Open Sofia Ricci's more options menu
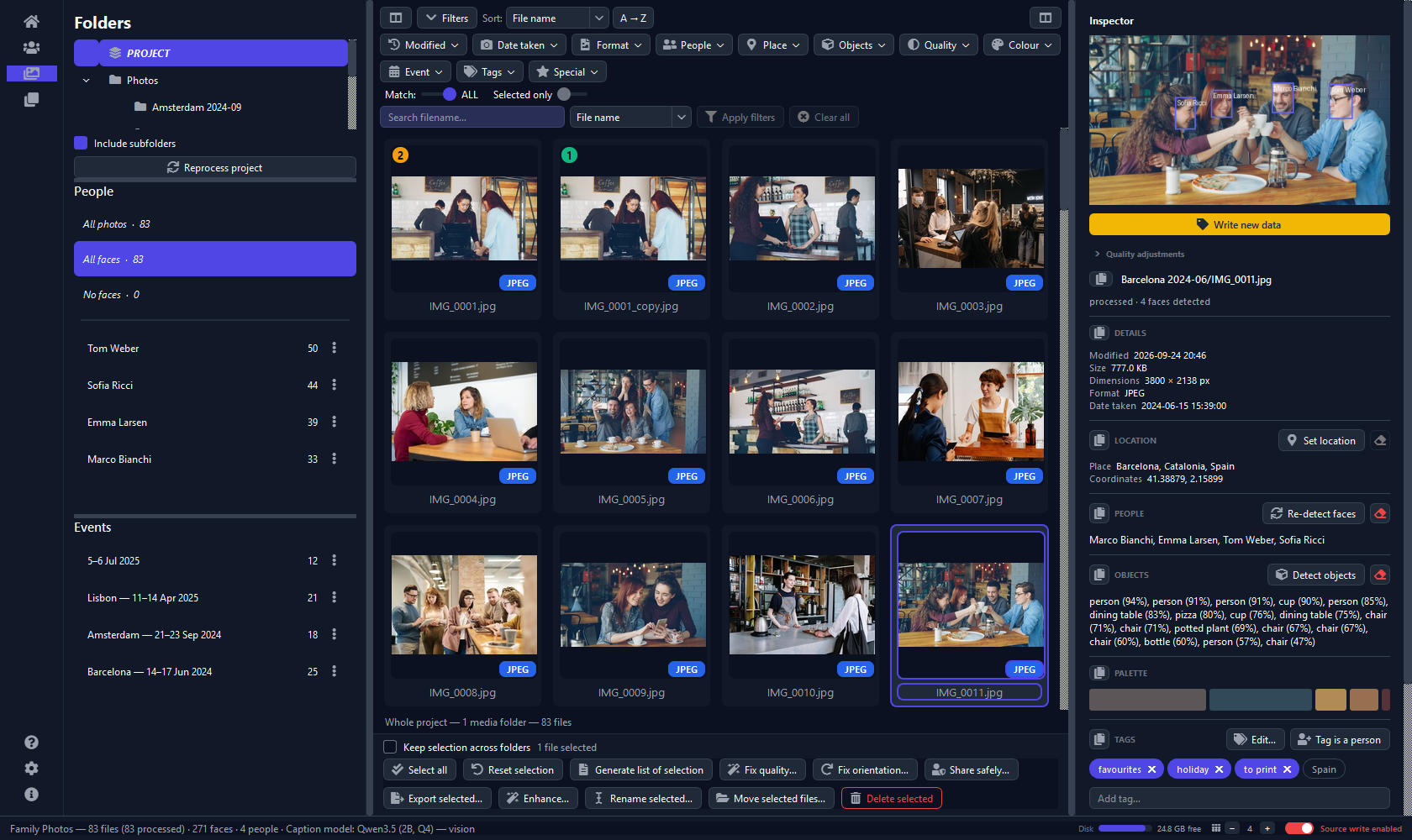This screenshot has width=1412, height=840. click(334, 385)
